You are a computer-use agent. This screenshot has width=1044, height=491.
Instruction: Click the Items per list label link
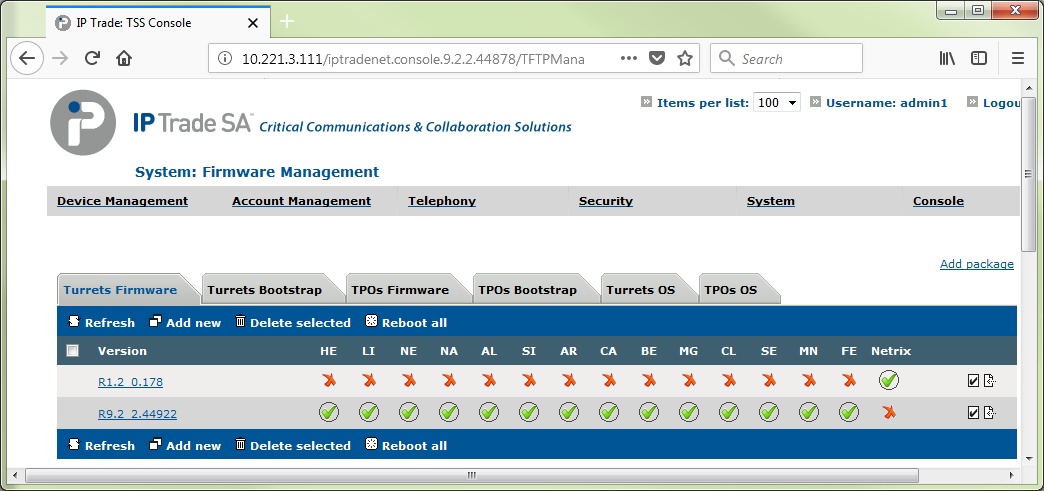(x=702, y=103)
